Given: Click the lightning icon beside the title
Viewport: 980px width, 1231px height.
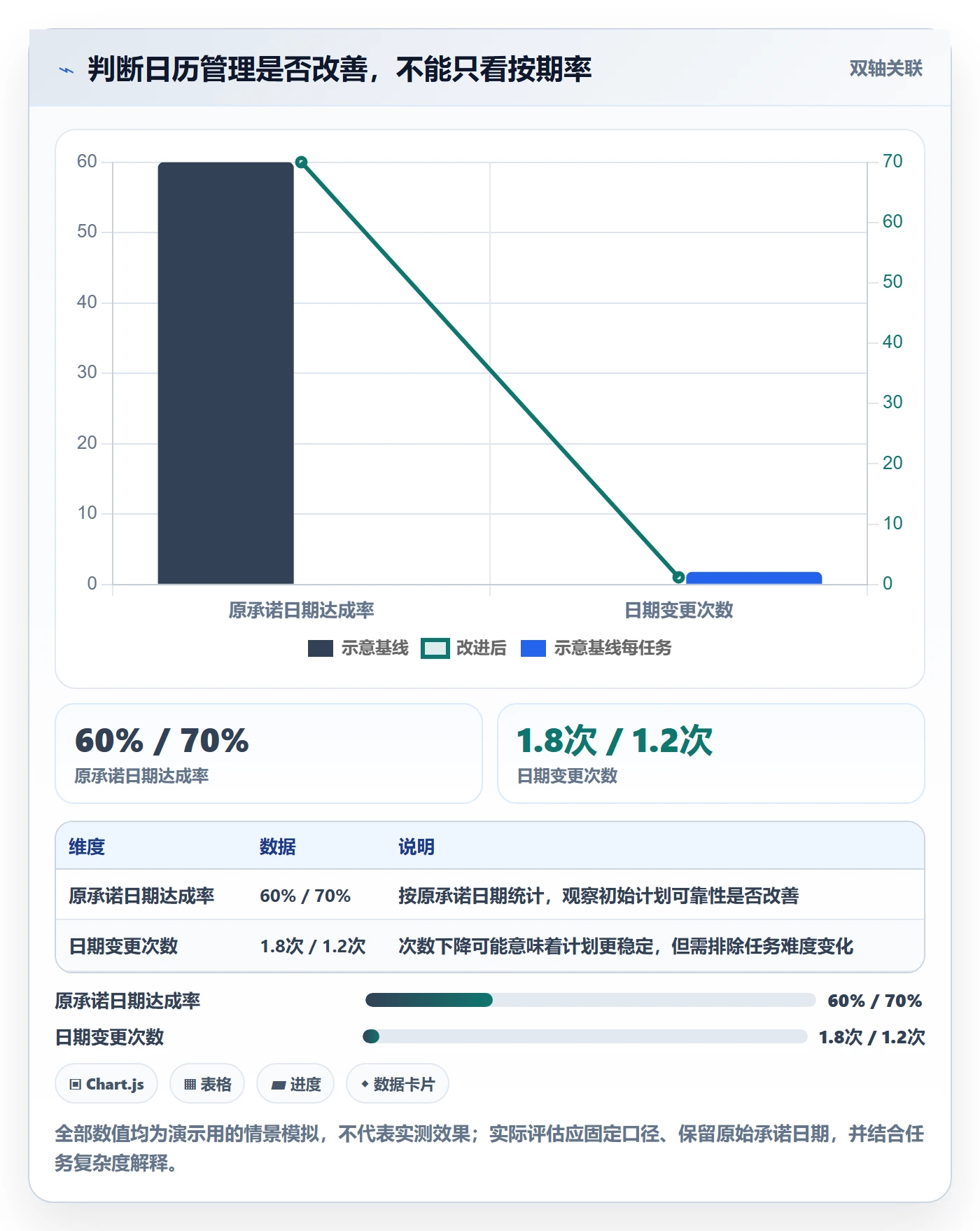Looking at the screenshot, I should click(66, 70).
